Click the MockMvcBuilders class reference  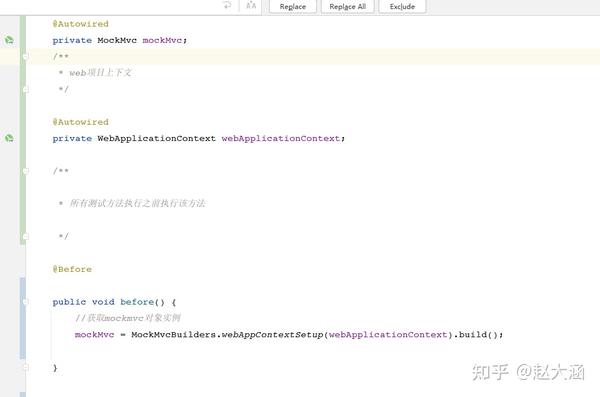[174, 335]
